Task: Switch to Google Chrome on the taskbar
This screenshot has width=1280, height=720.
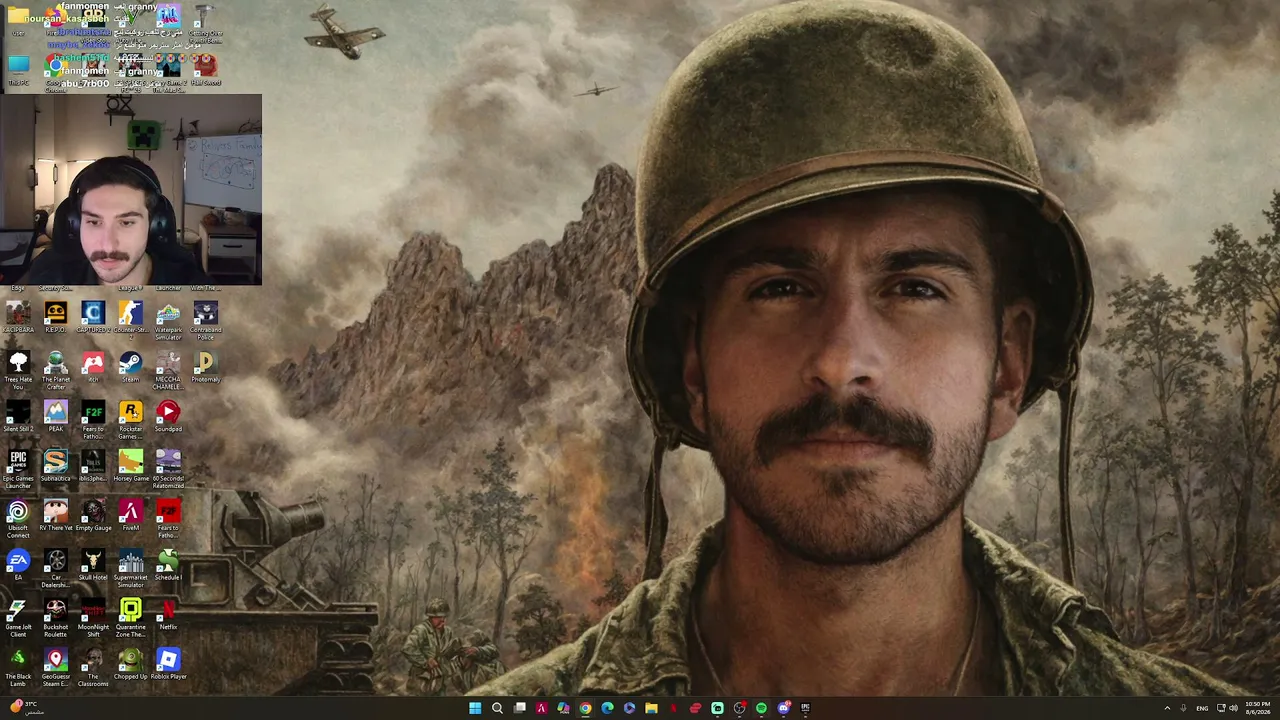Action: pos(585,708)
